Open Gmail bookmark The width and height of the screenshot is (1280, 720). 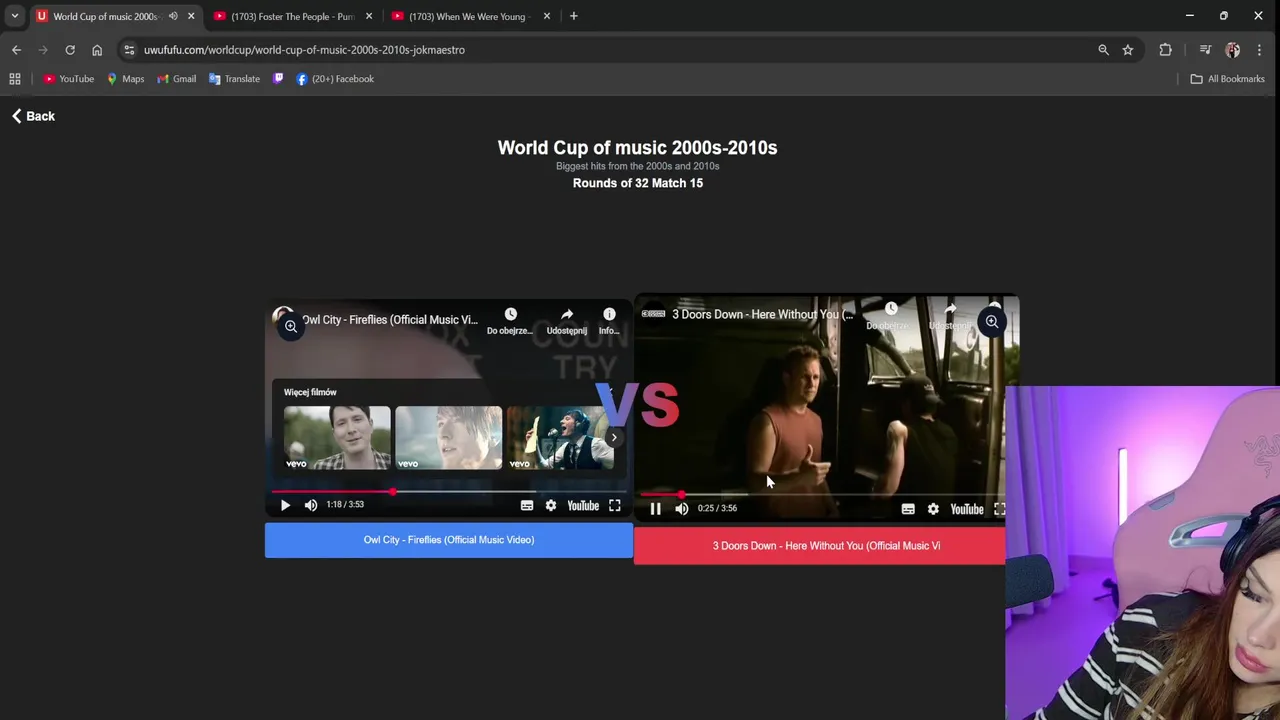(x=176, y=79)
